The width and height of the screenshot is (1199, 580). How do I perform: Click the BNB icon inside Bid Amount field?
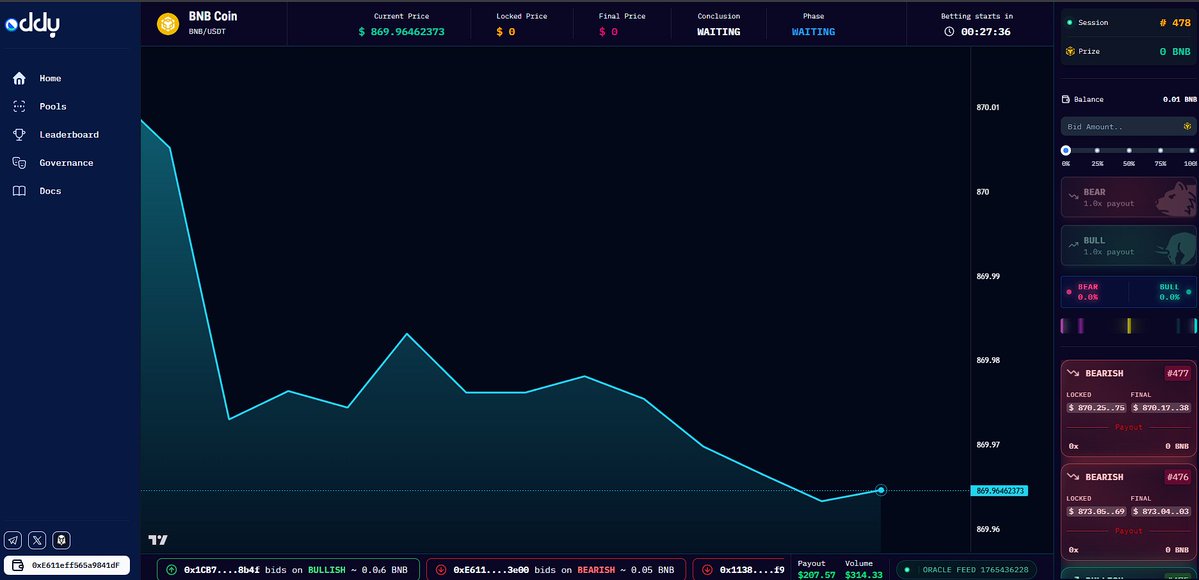pyautogui.click(x=1188, y=126)
